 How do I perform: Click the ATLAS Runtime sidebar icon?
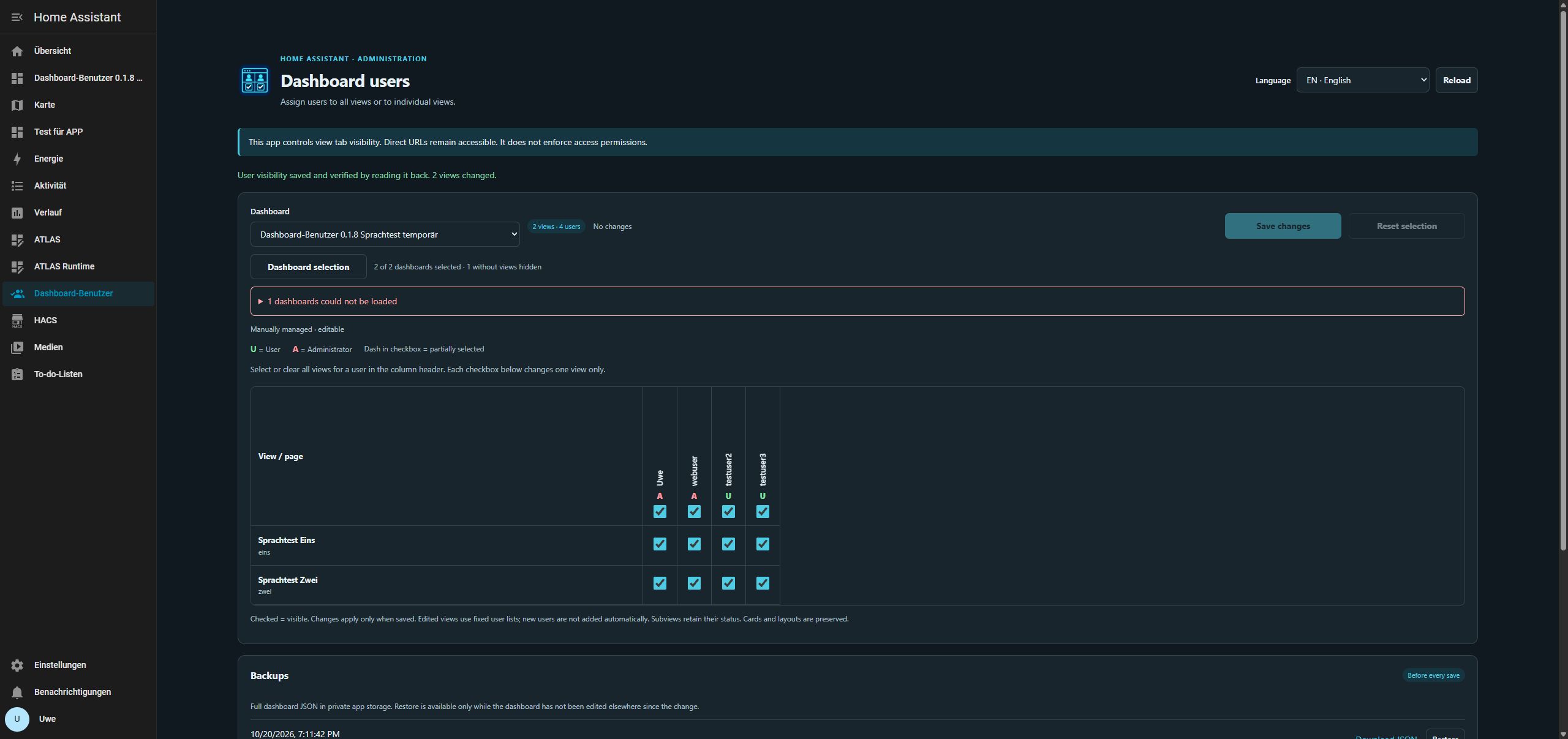(17, 266)
